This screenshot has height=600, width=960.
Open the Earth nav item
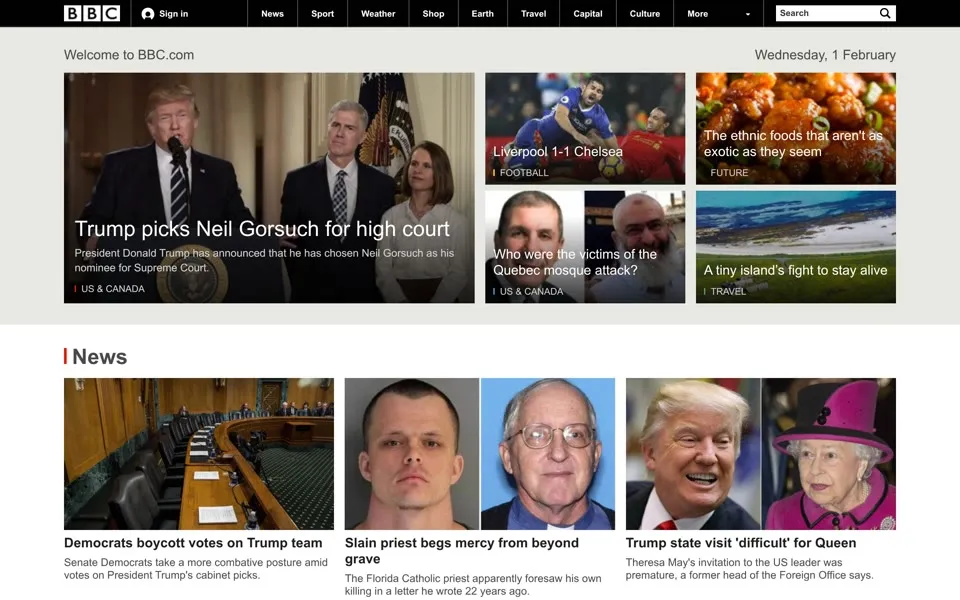click(x=482, y=13)
